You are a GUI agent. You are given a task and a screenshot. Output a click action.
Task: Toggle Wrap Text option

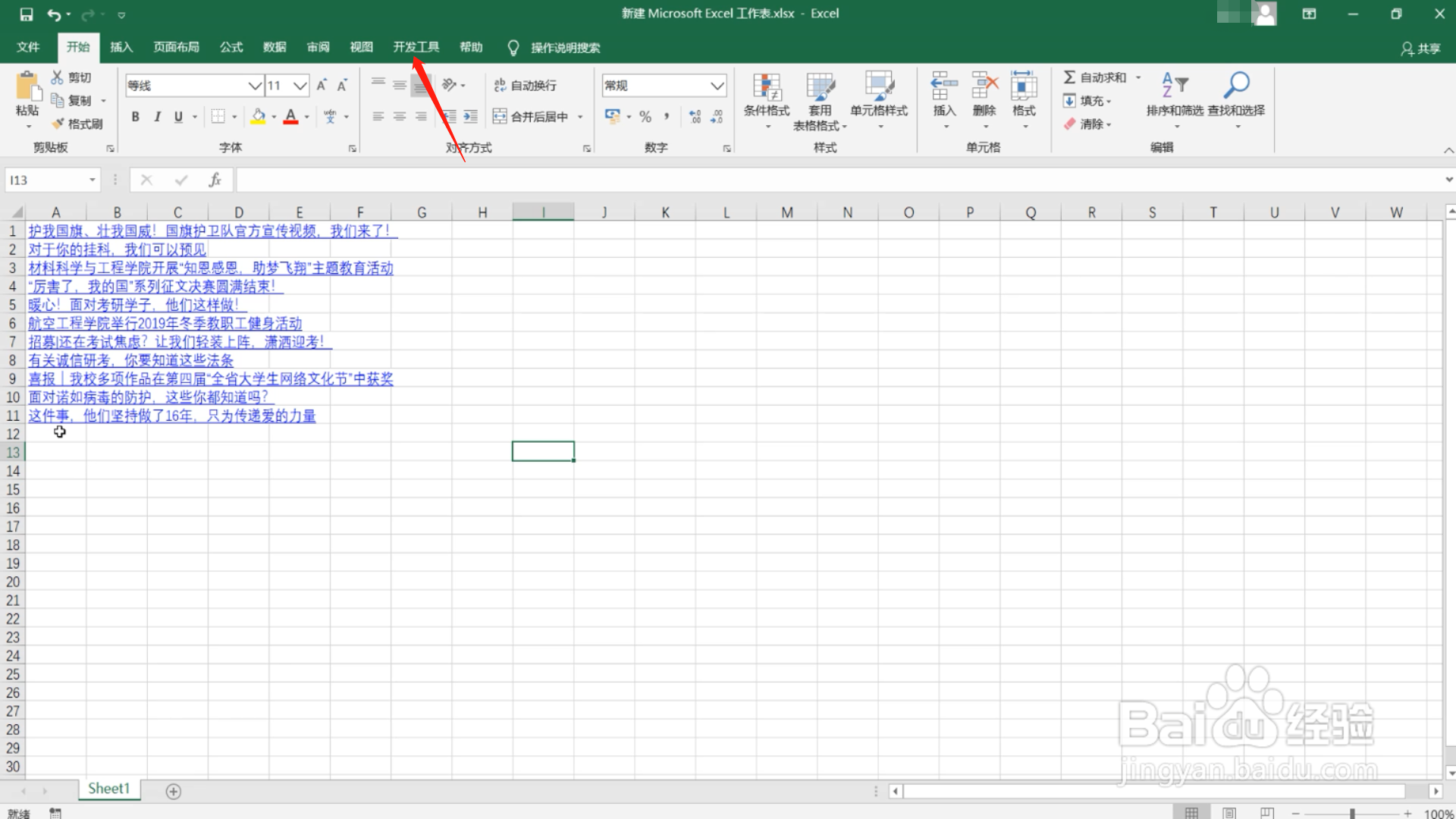(x=525, y=86)
